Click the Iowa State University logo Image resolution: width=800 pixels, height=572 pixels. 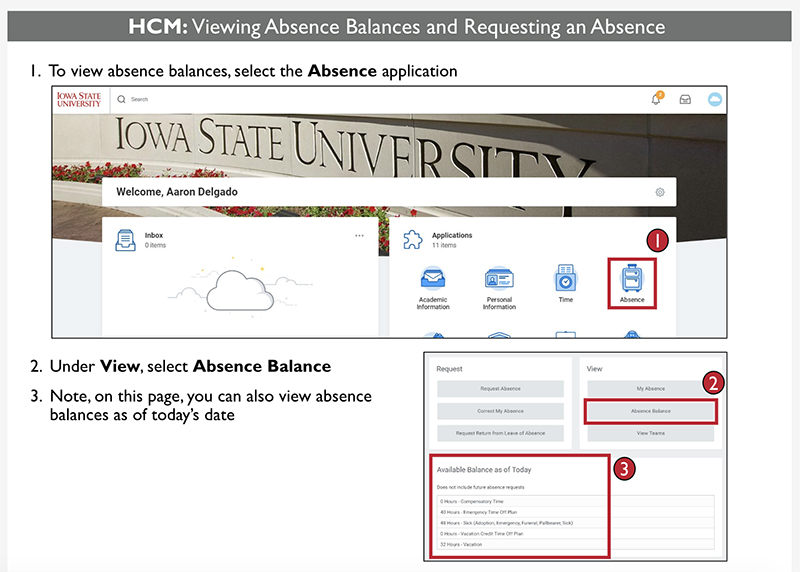click(79, 100)
